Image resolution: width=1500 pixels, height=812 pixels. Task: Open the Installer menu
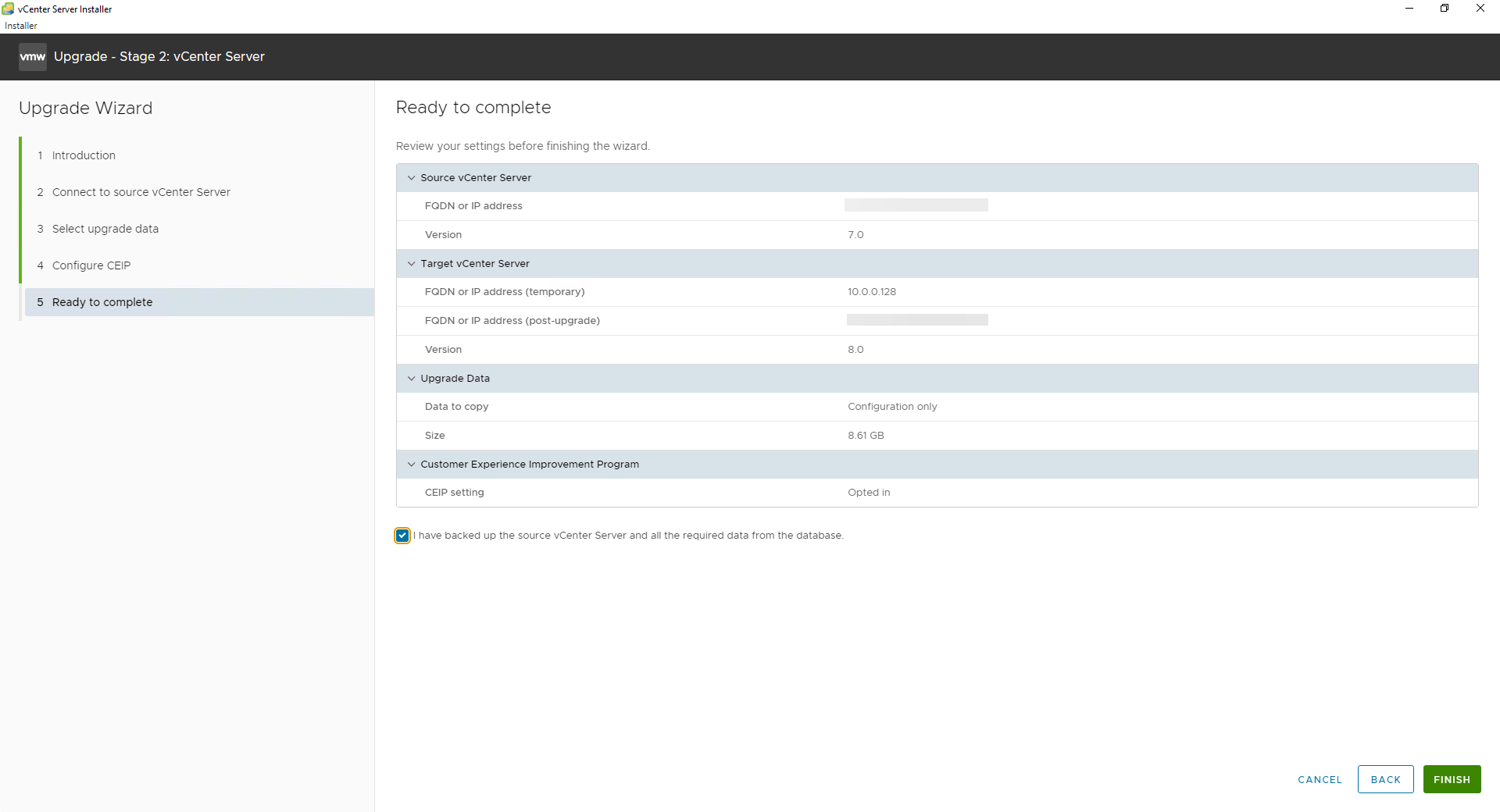[21, 26]
